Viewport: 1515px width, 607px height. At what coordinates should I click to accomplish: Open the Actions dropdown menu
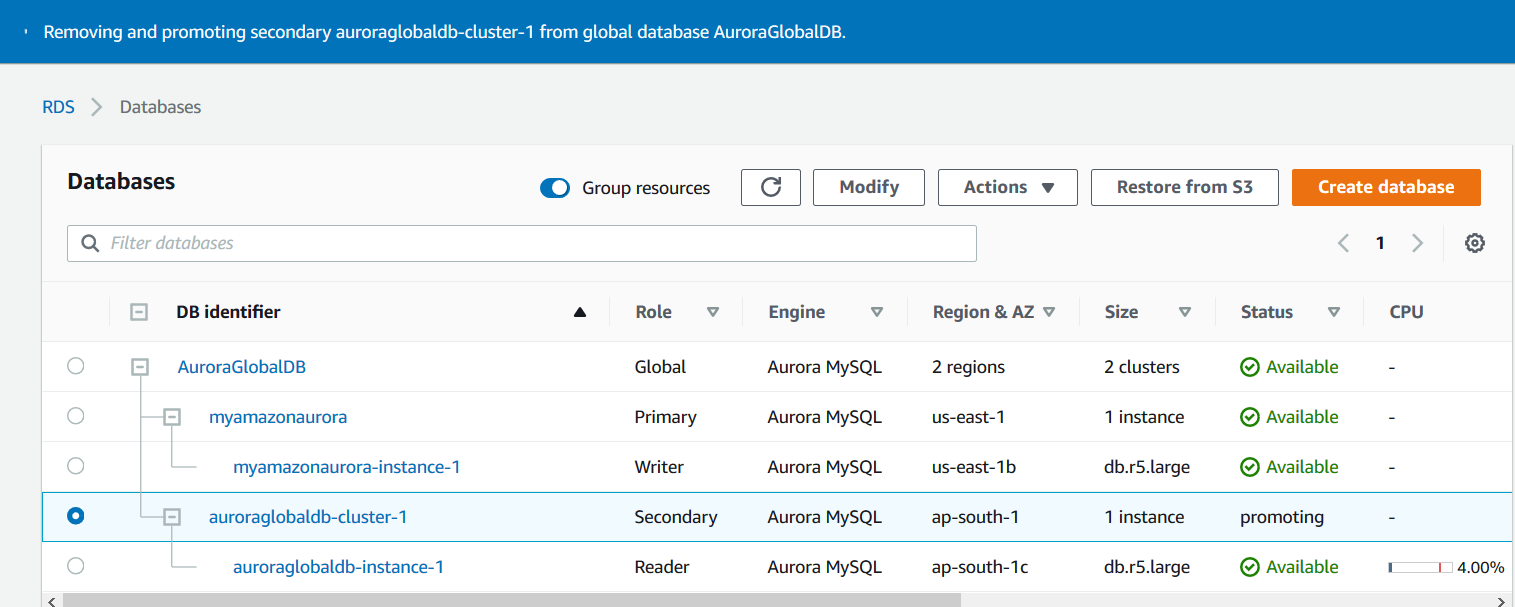click(x=1007, y=187)
